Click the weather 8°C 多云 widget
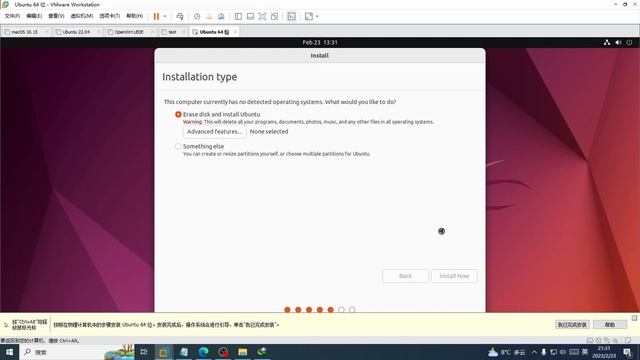This screenshot has height=360, width=640. 507,352
